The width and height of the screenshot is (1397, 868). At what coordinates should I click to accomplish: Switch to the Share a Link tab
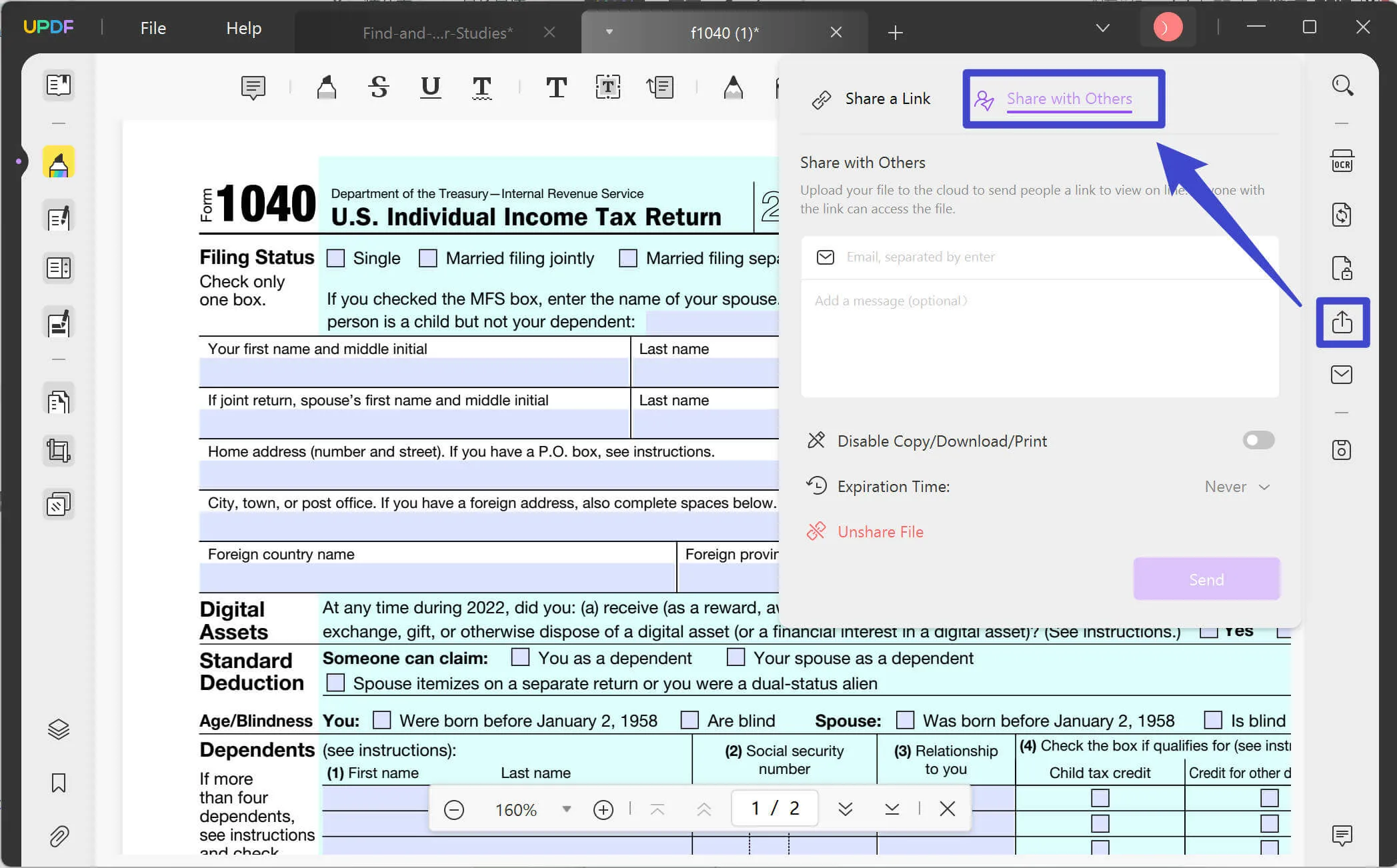click(870, 98)
